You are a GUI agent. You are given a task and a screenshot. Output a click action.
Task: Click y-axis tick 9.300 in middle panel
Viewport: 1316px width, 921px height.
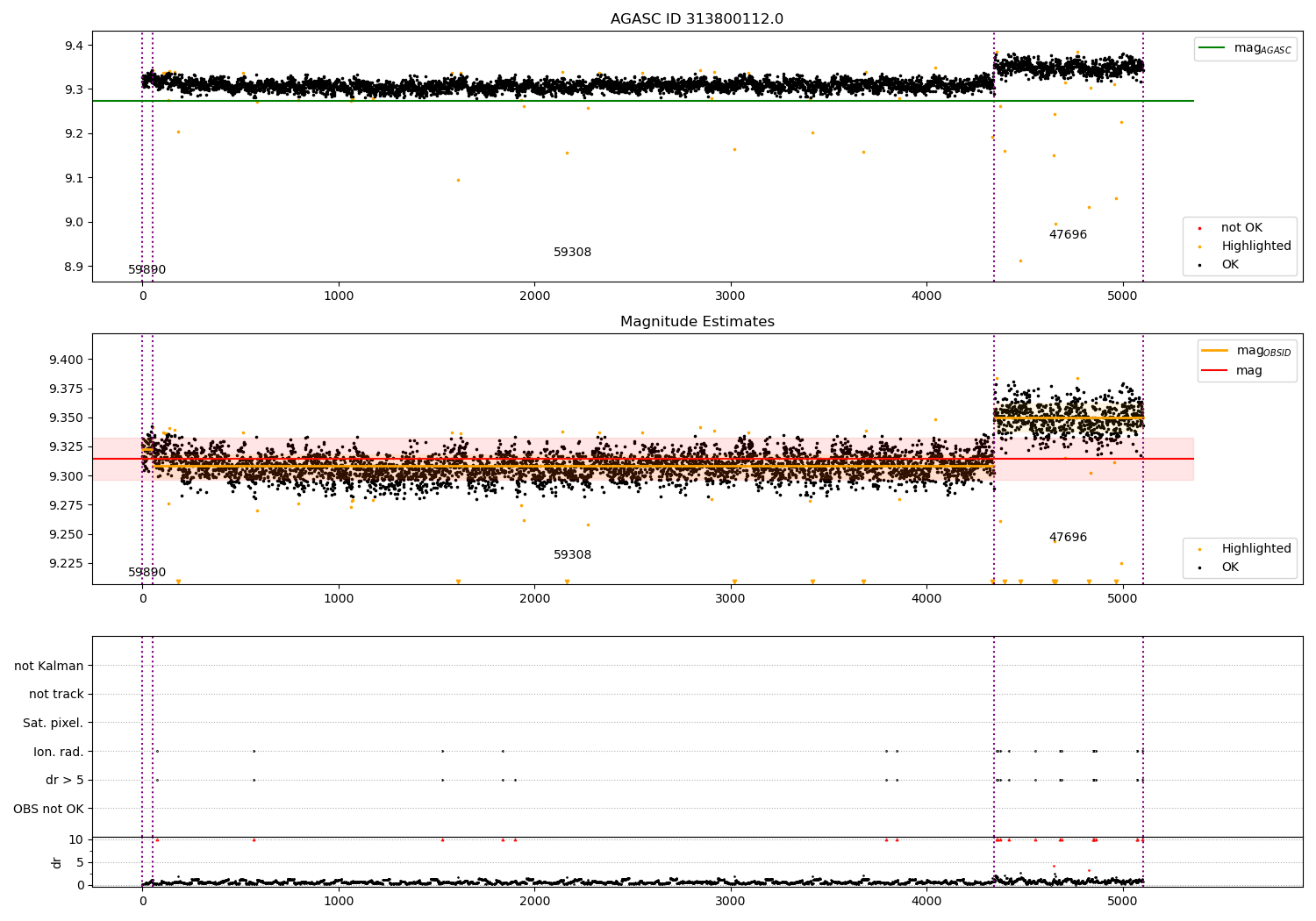click(x=66, y=476)
